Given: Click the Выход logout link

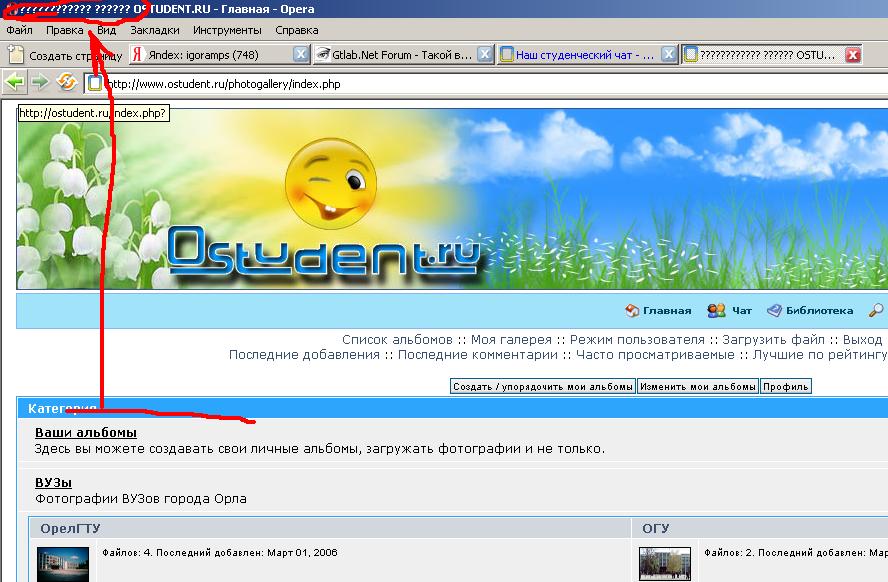Looking at the screenshot, I should point(863,340).
